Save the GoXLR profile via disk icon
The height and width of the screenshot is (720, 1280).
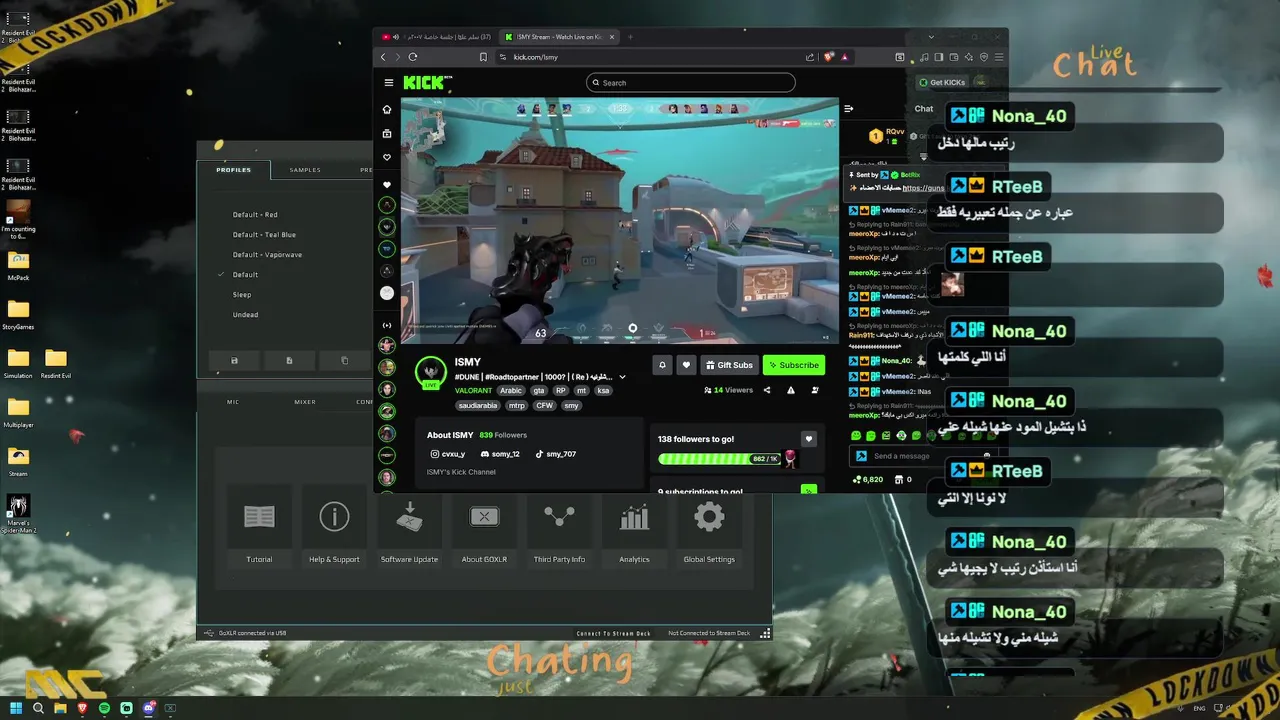click(x=234, y=360)
